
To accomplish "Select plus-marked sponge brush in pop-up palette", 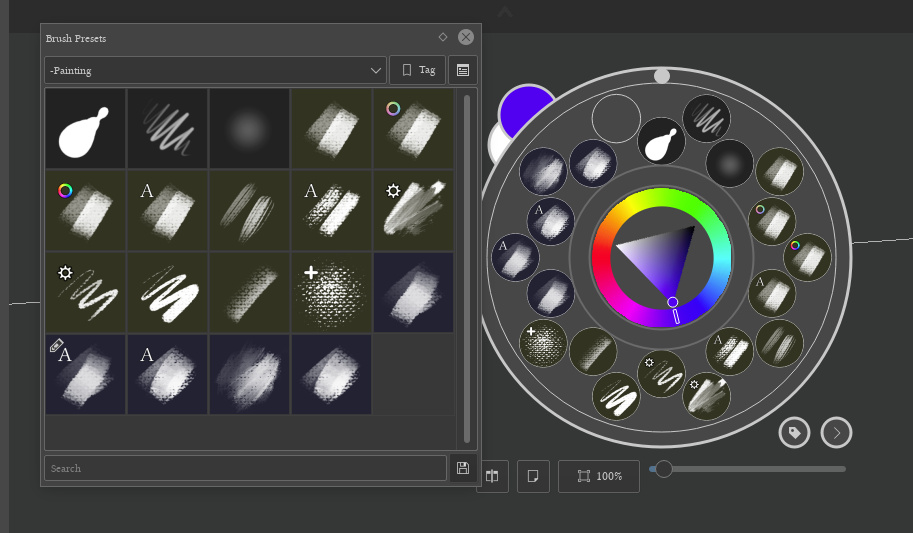I will (543, 344).
